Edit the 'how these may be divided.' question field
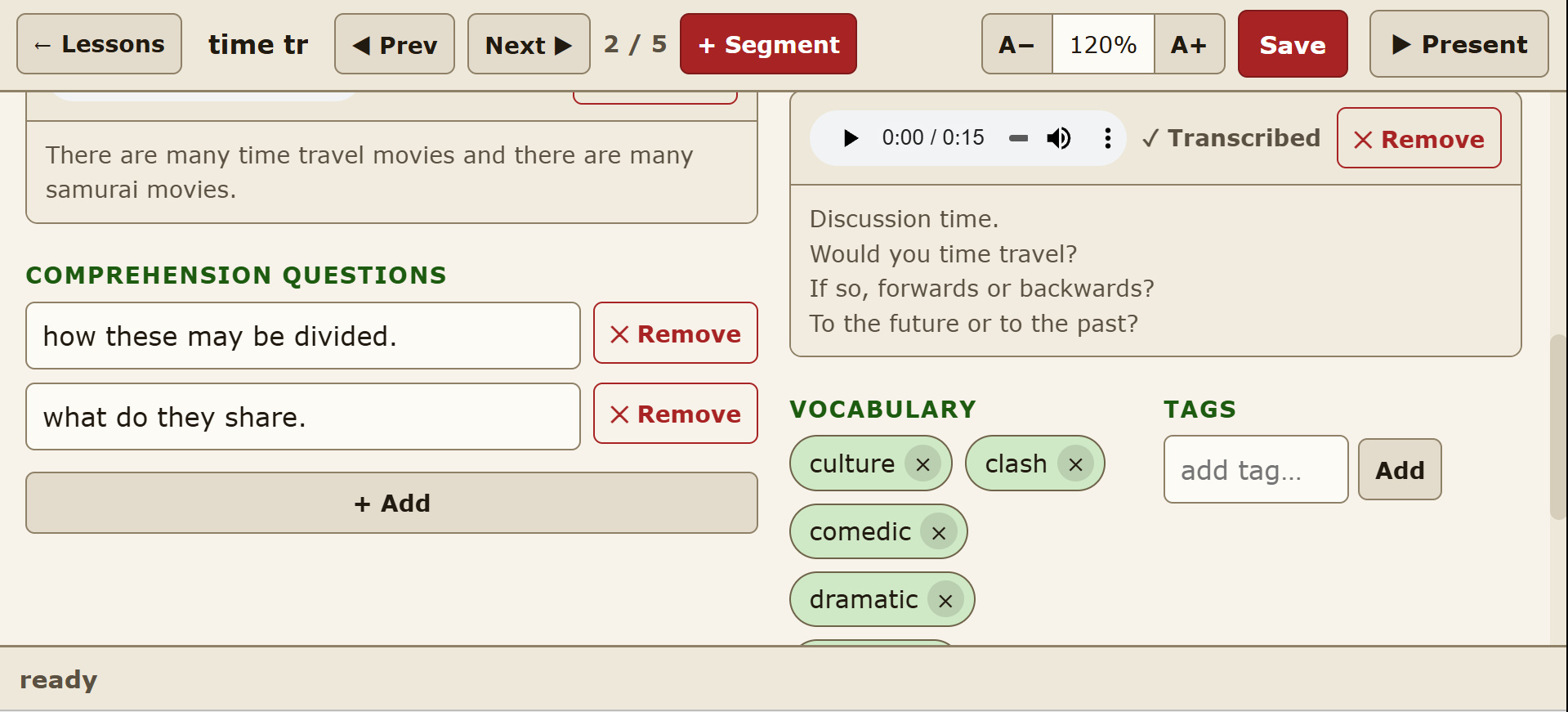This screenshot has width=1568, height=712. tap(303, 336)
